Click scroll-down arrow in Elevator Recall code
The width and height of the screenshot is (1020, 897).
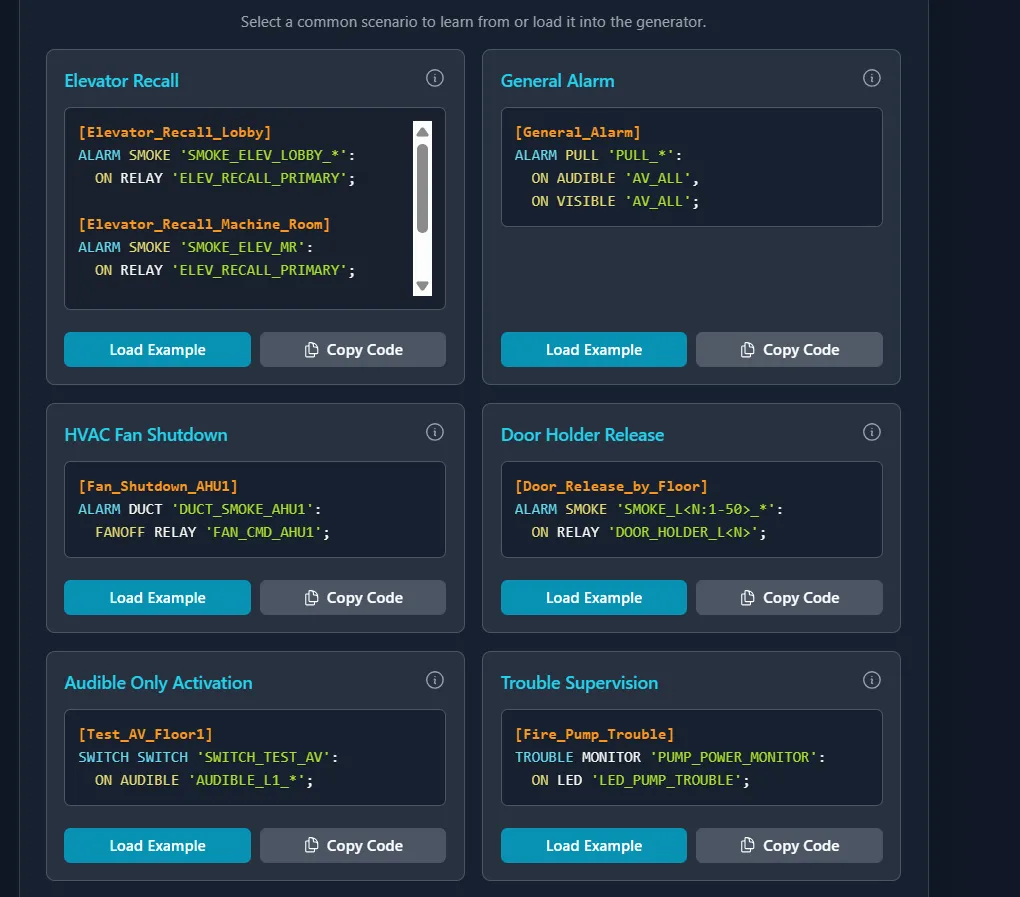[422, 286]
